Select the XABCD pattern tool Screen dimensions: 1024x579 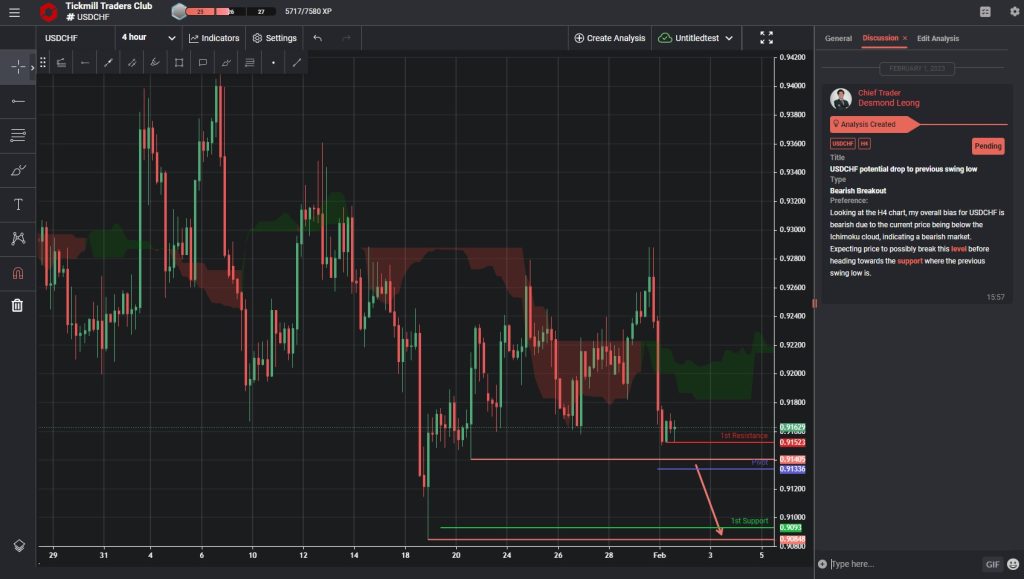pos(17,238)
